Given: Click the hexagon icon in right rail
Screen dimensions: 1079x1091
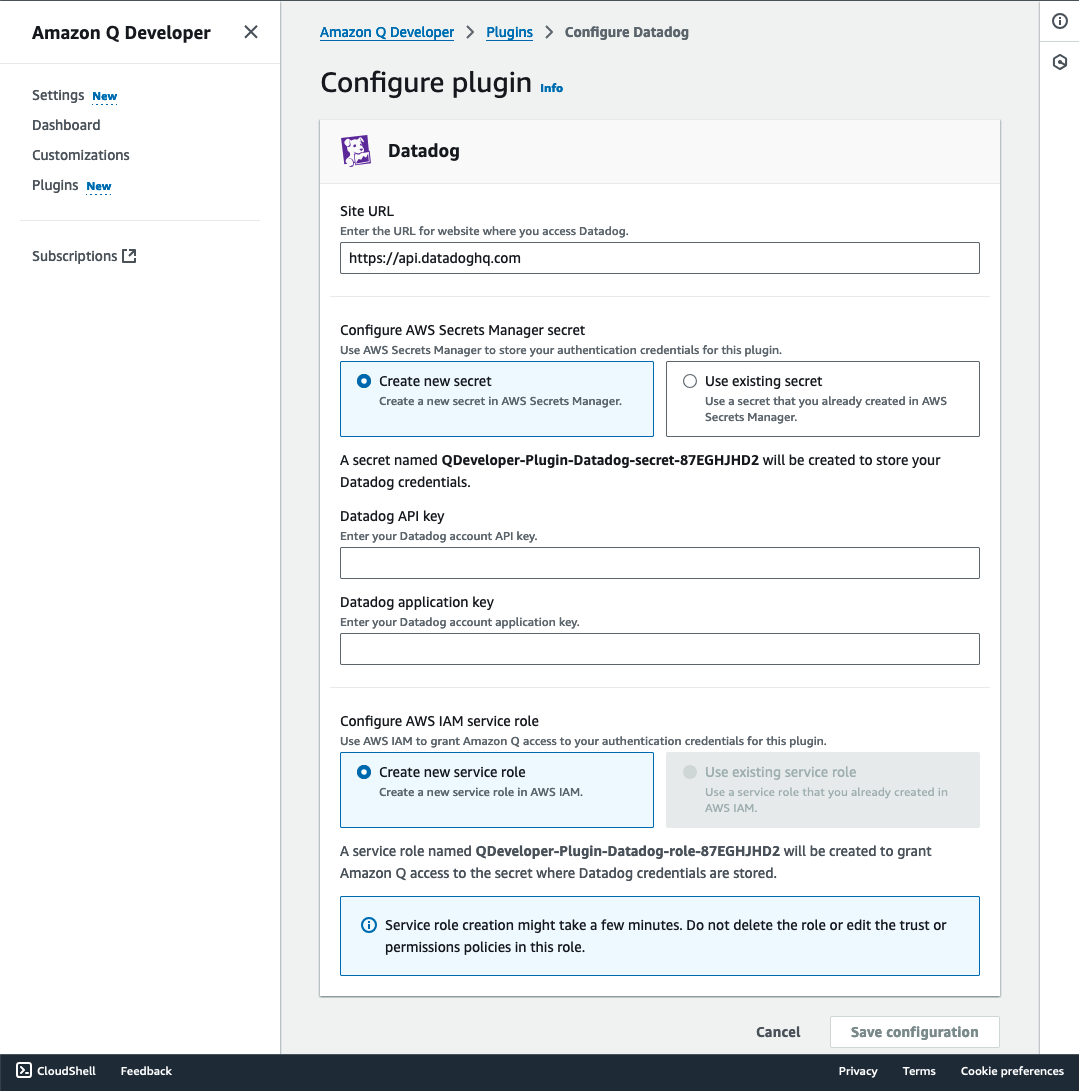Looking at the screenshot, I should 1059,63.
